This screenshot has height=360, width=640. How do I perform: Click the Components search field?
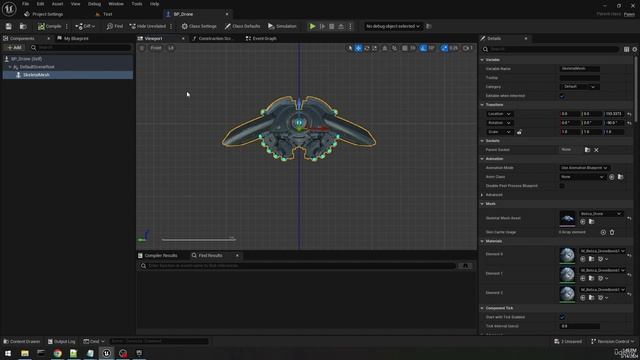pyautogui.click(x=81, y=48)
